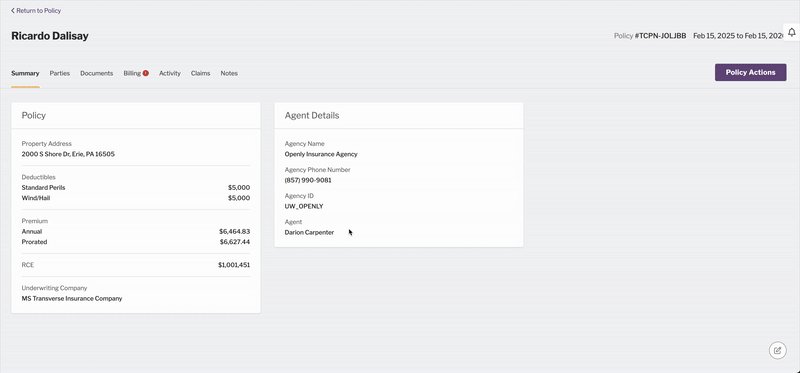The height and width of the screenshot is (373, 800).
Task: Click the agency phone number (857) 990-9081
Action: click(308, 180)
